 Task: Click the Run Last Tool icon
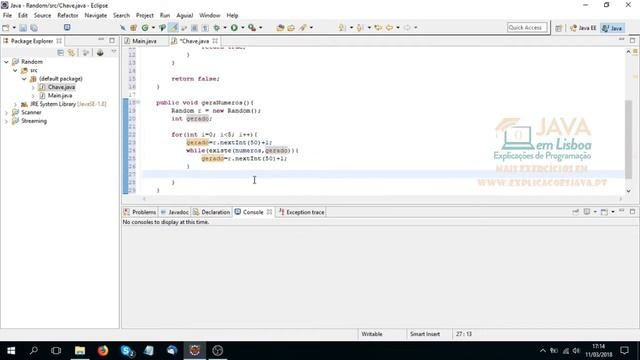pyautogui.click(x=252, y=28)
